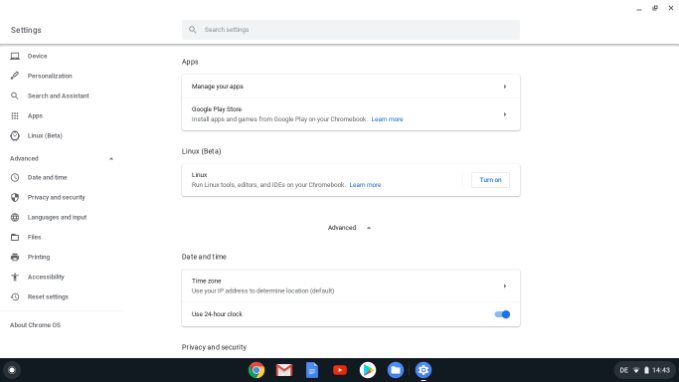Select Files in the sidebar

tap(34, 237)
